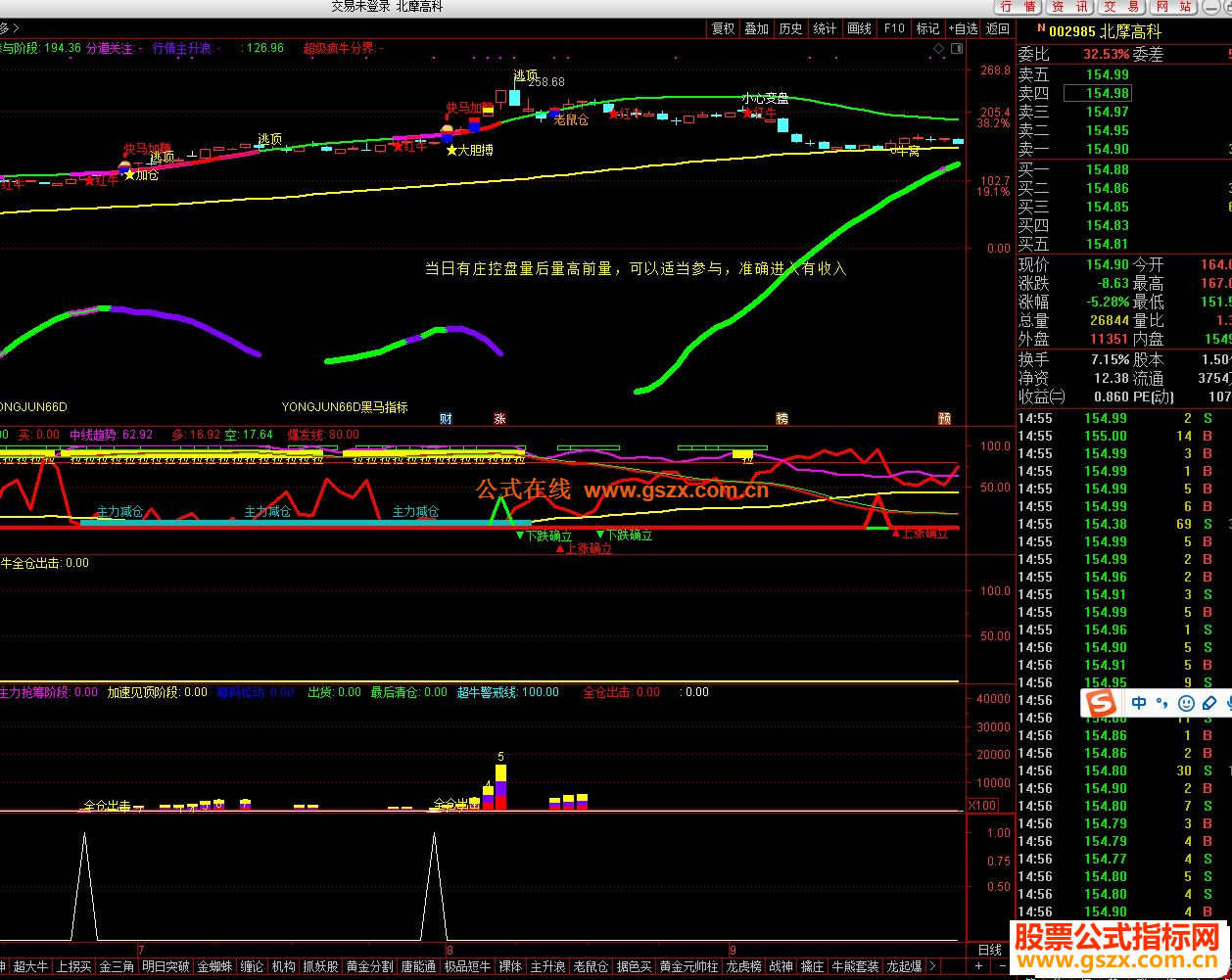Viewport: 1232px width, 980px height.
Task: Open the 统计 statistics toolbar item
Action: point(826,28)
